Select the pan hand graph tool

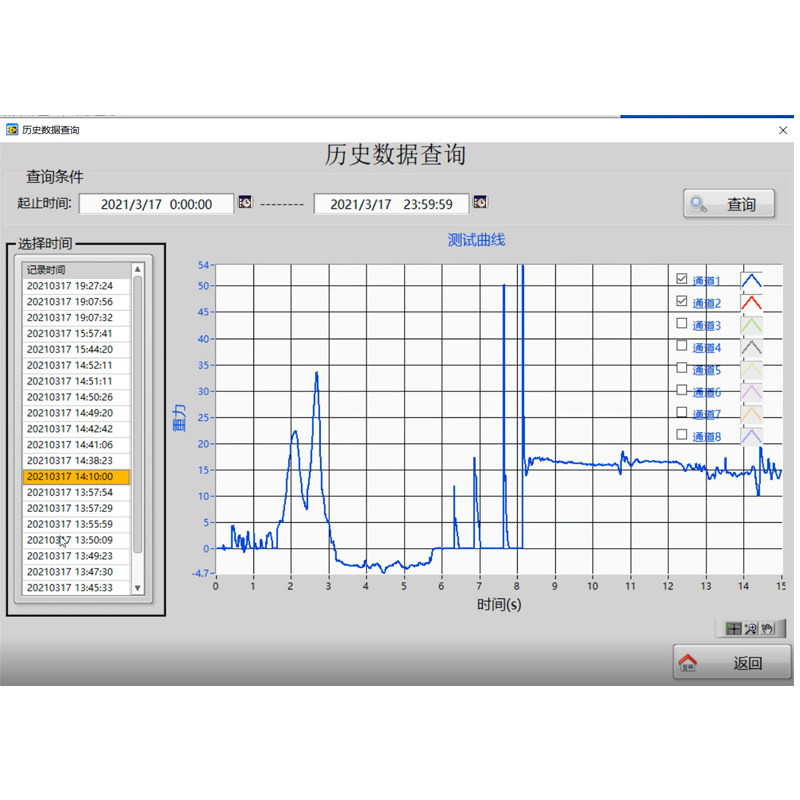tap(767, 629)
